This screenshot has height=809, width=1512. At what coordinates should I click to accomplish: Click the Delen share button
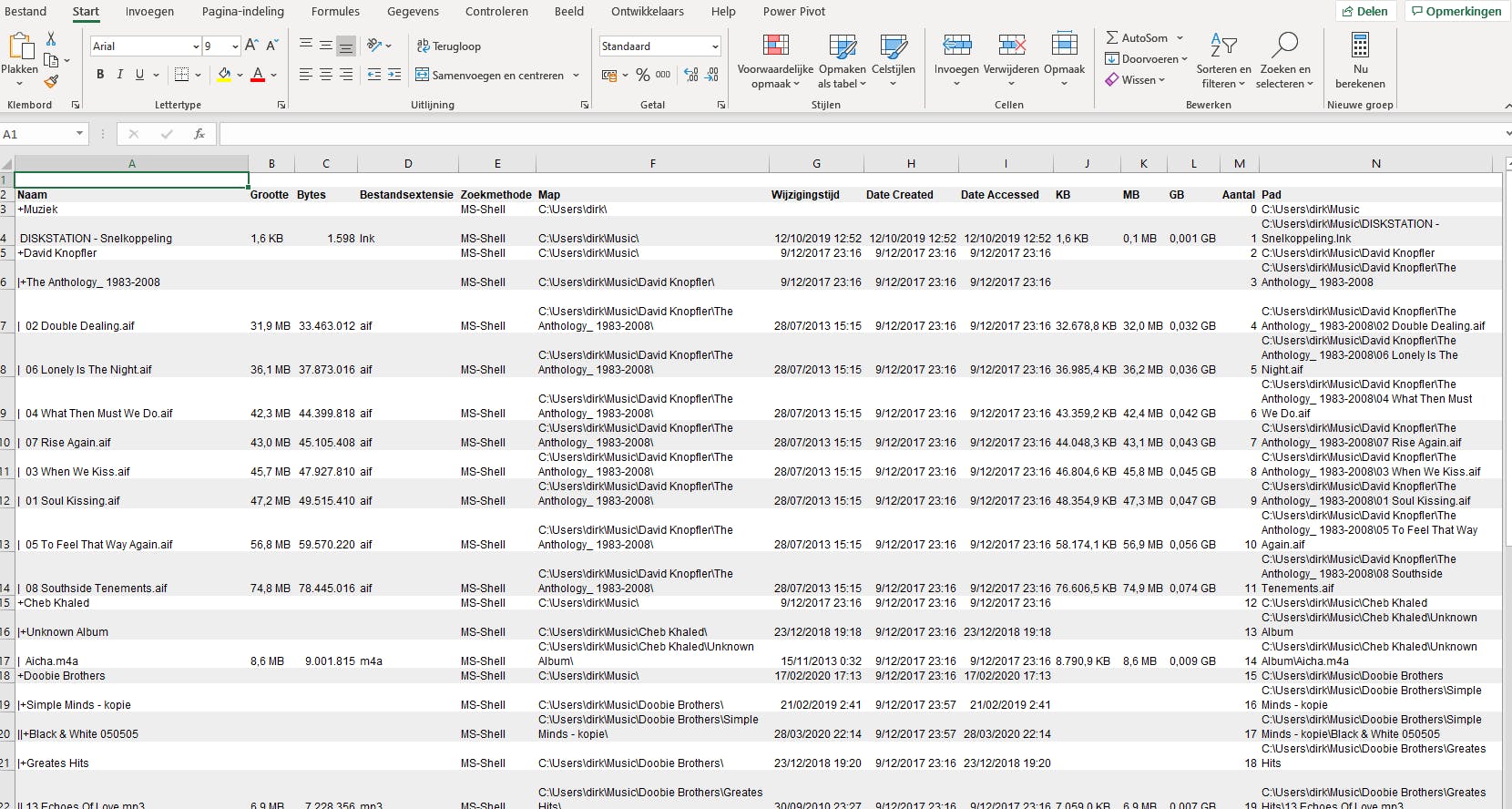[1364, 12]
